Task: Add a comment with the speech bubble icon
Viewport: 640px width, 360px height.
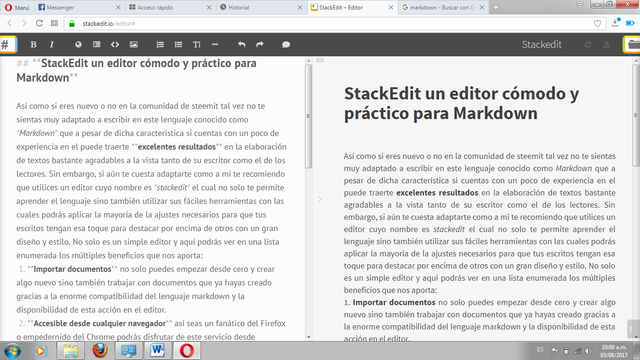Action: 286,44
